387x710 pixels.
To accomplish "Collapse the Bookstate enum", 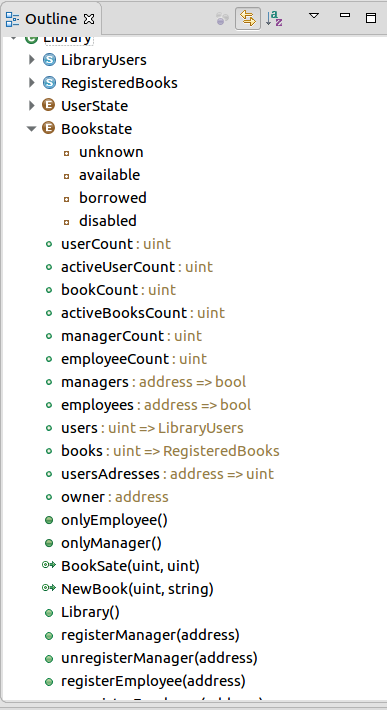I will (x=31, y=129).
